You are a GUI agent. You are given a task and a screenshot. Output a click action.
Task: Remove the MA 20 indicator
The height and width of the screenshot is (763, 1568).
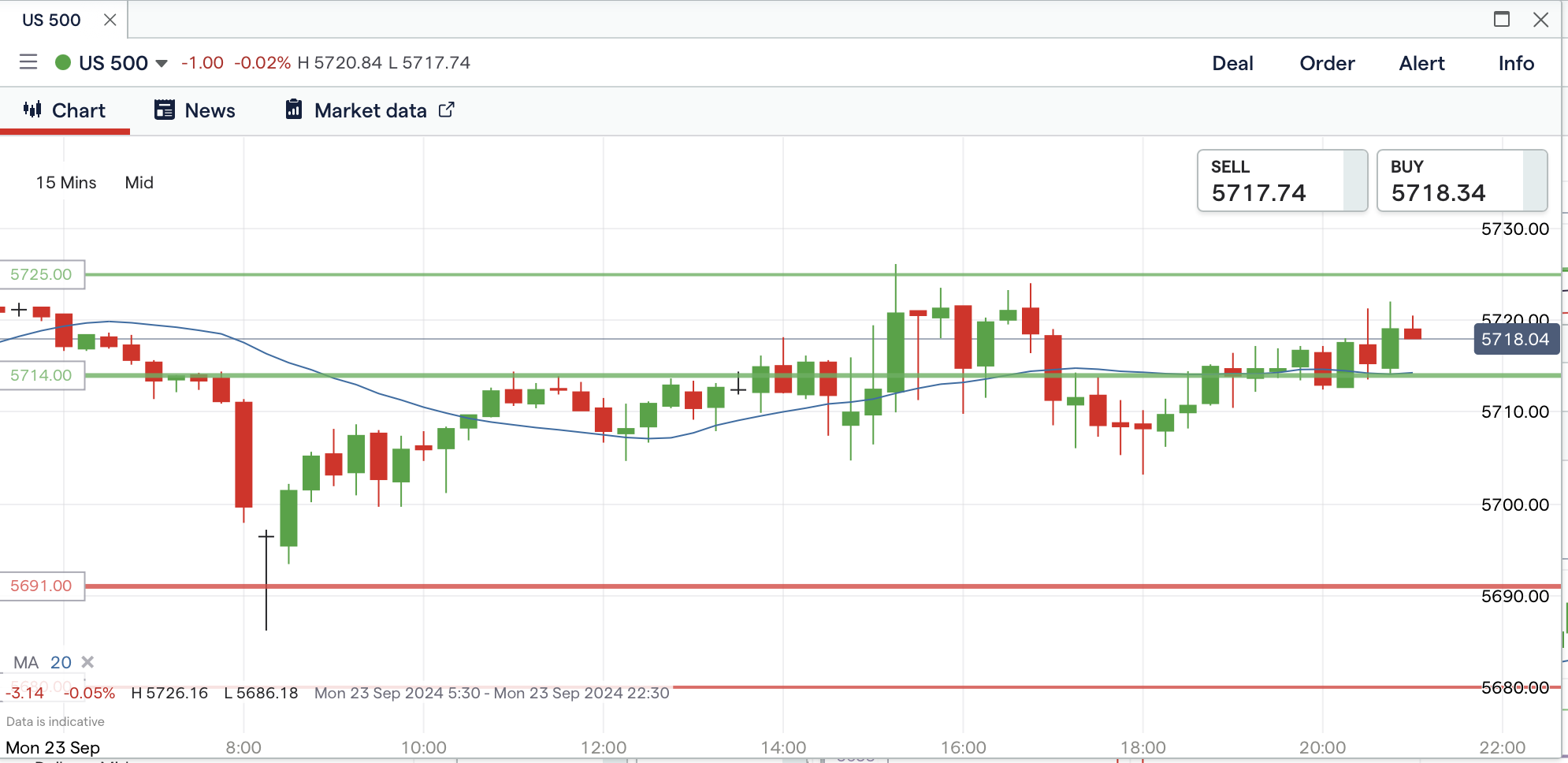(x=87, y=662)
